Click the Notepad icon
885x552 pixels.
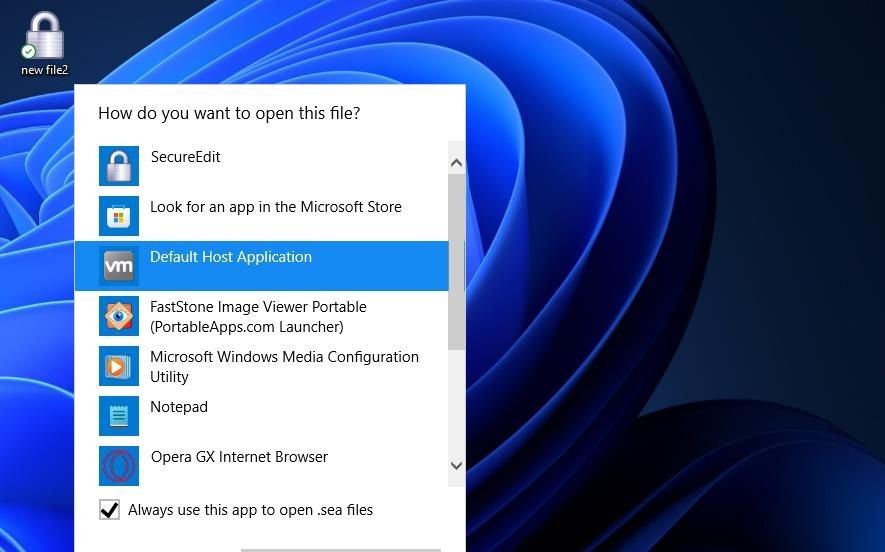(x=119, y=416)
